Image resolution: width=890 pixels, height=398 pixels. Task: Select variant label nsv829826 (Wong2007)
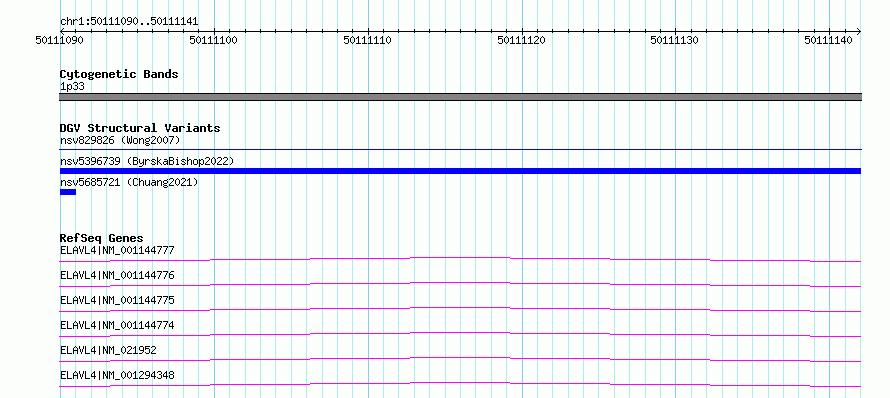coord(120,140)
